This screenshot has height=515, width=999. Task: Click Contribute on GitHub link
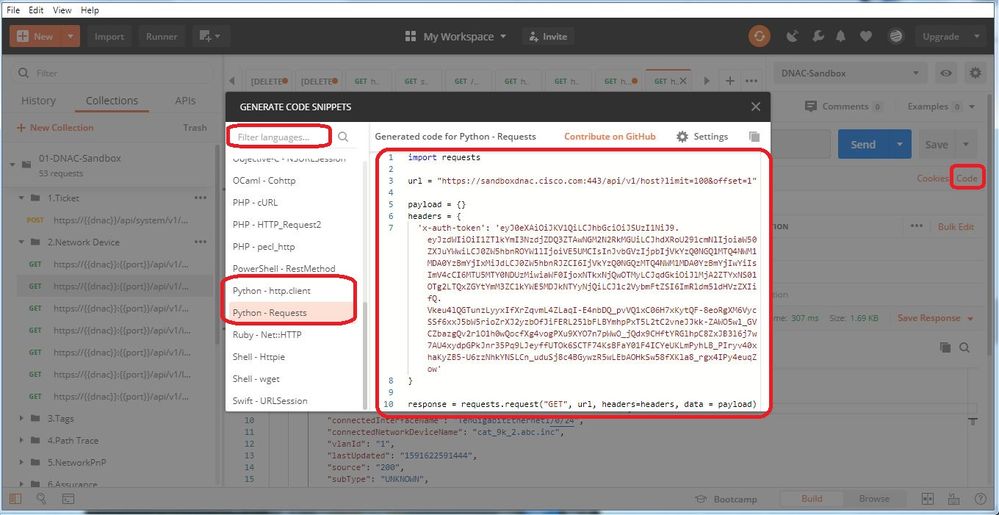pyautogui.click(x=610, y=136)
